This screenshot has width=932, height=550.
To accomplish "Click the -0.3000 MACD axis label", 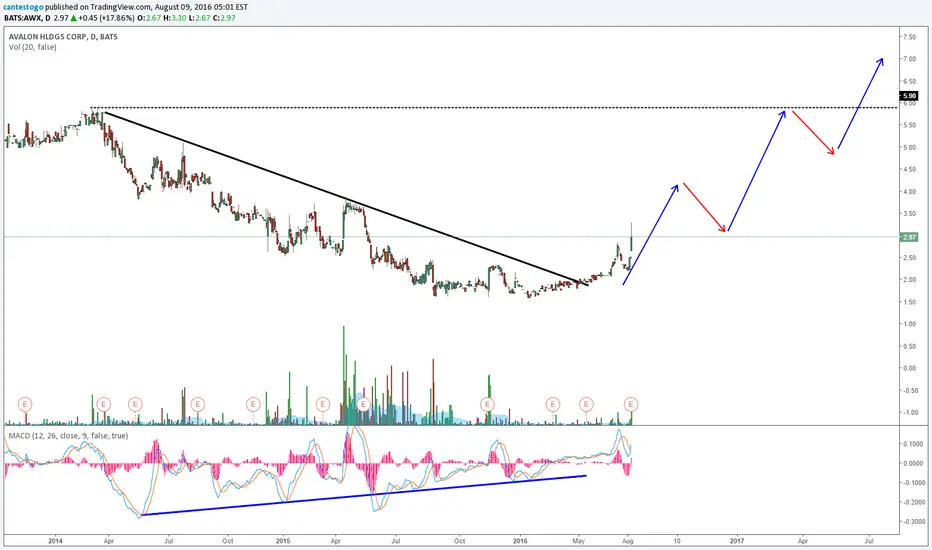I will tap(913, 521).
